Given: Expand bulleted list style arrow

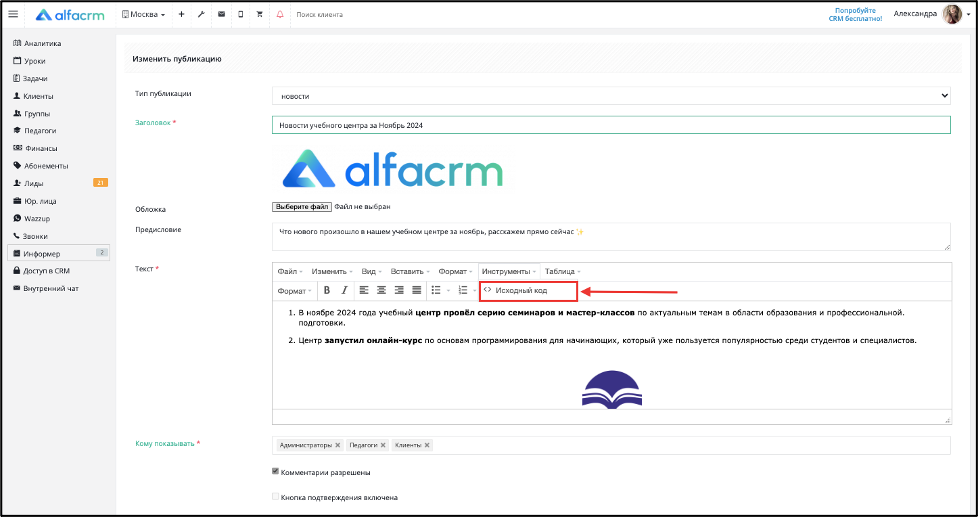Looking at the screenshot, I should click(x=448, y=291).
